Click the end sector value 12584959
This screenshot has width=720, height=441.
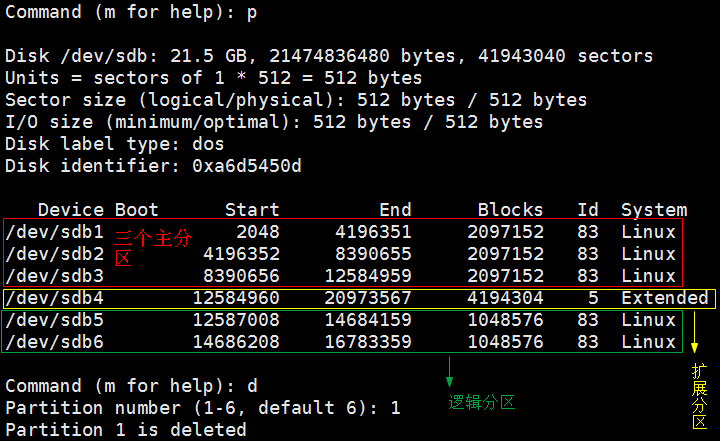click(x=368, y=276)
